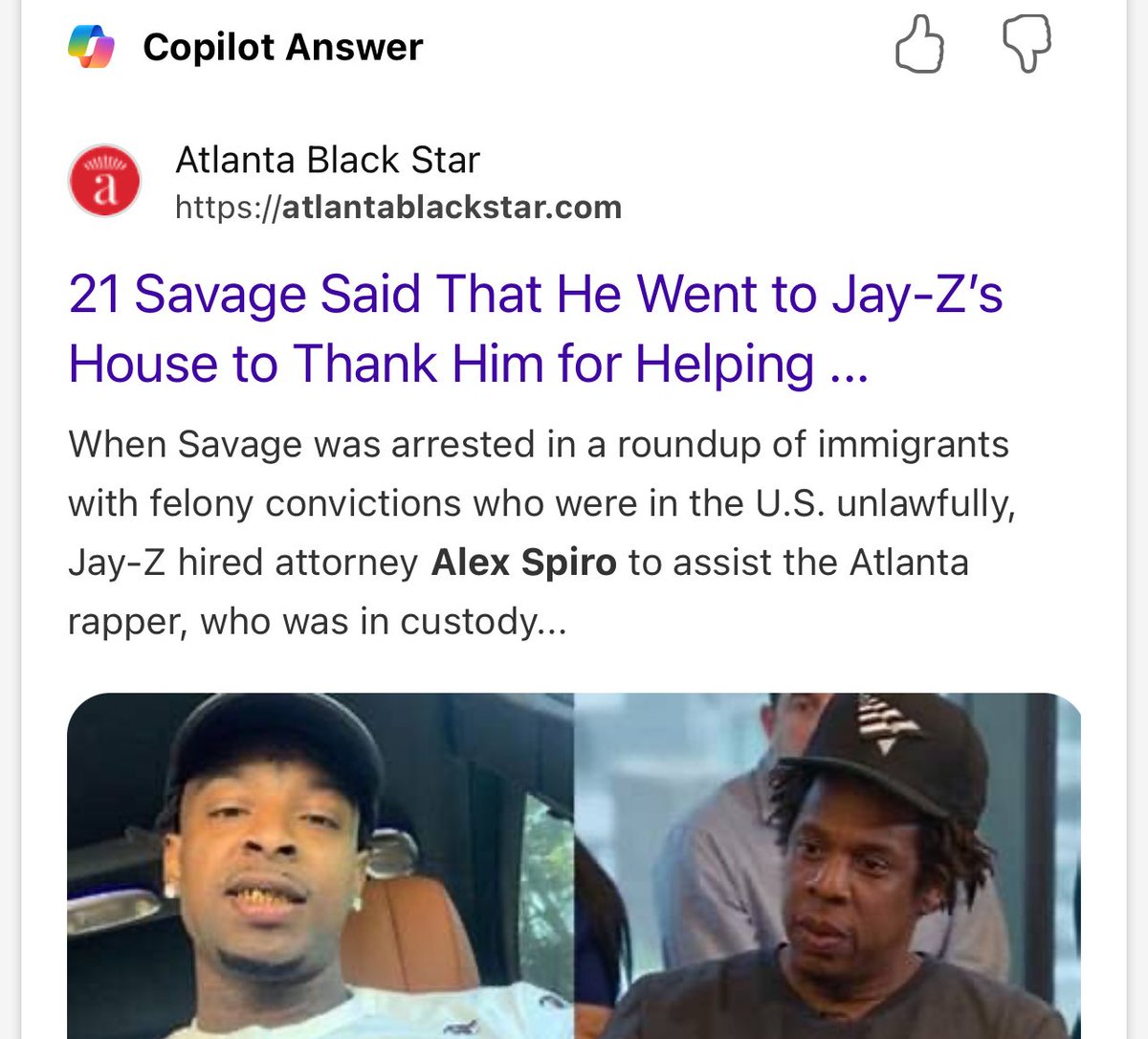Open the atlantablackstar.com URL

(x=398, y=207)
